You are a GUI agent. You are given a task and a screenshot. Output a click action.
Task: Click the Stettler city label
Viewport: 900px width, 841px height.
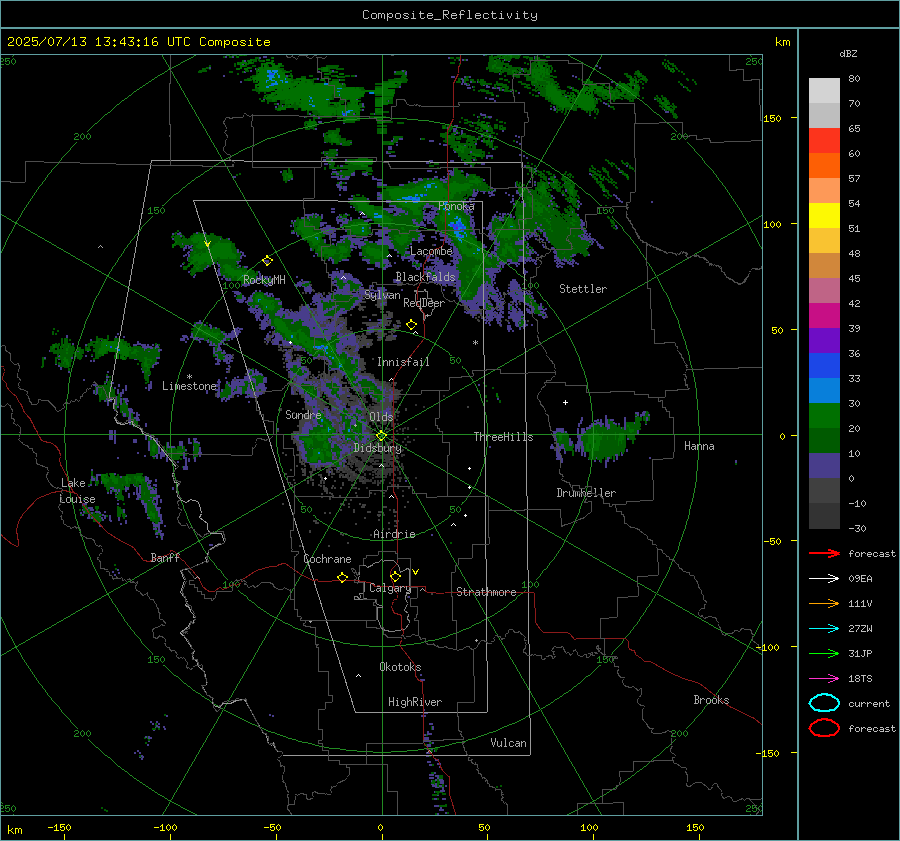pos(583,289)
